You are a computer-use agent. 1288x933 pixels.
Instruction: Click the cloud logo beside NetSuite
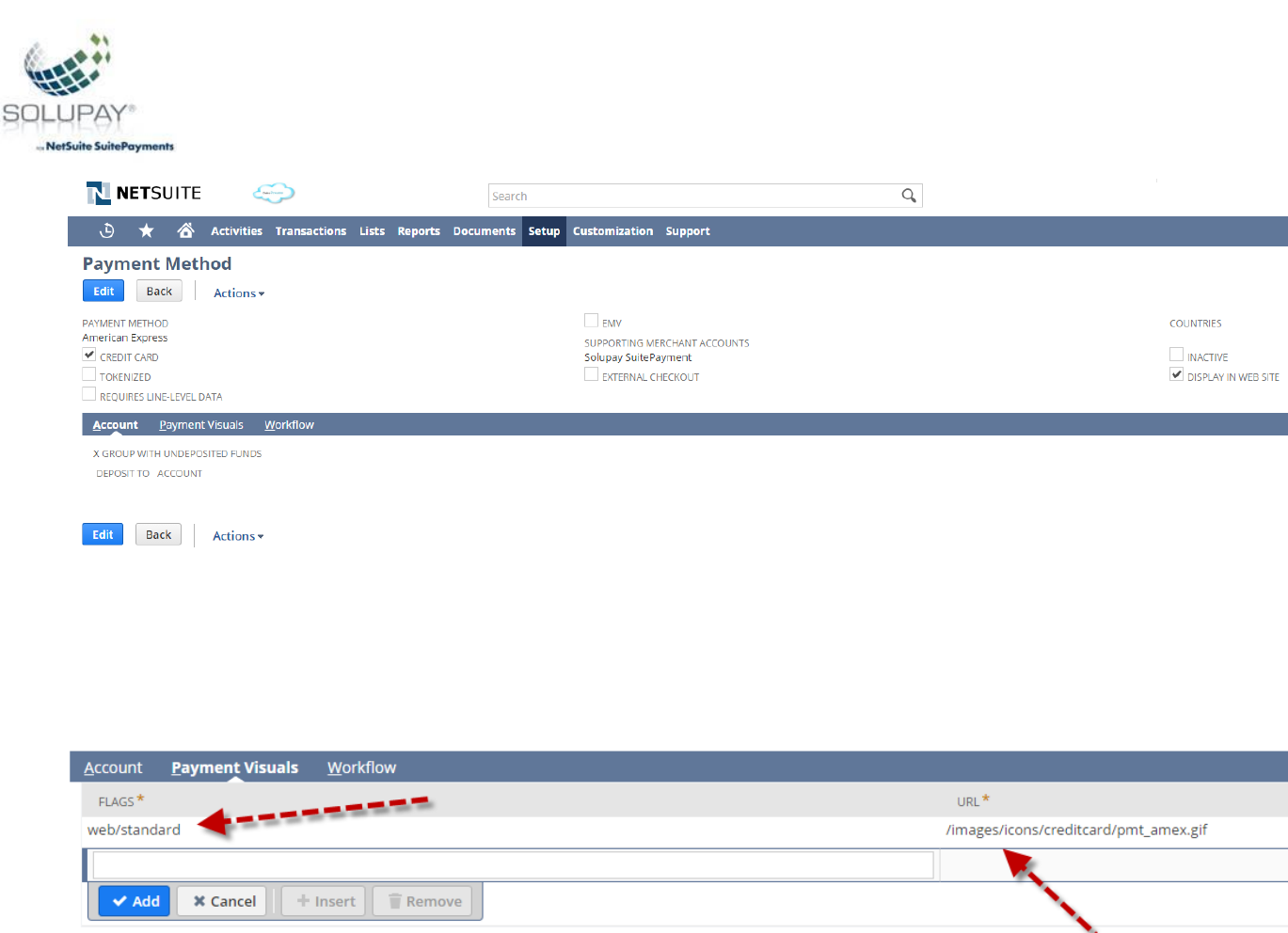point(274,193)
